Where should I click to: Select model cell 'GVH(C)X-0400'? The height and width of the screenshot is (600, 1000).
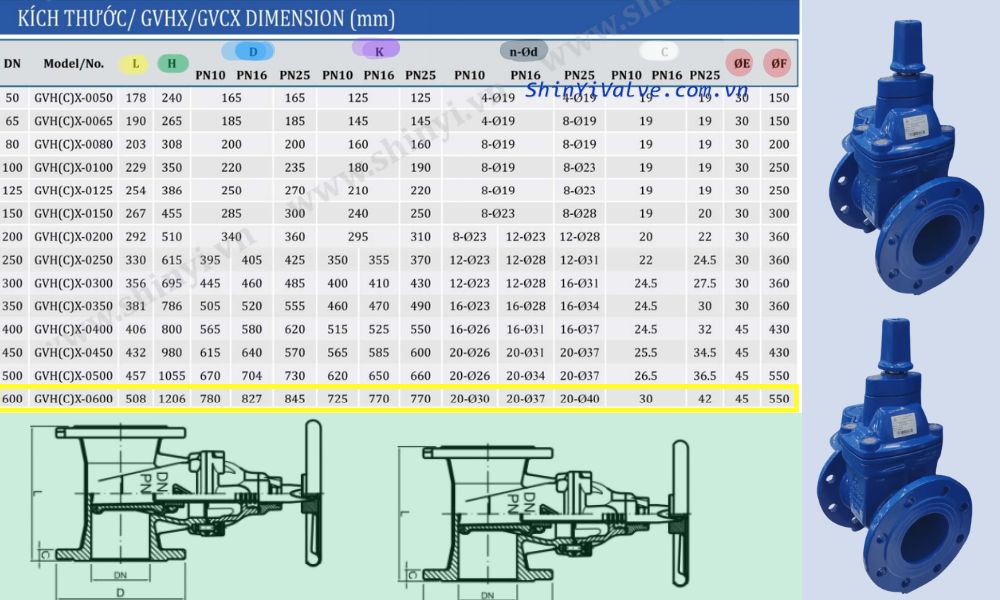(73, 329)
